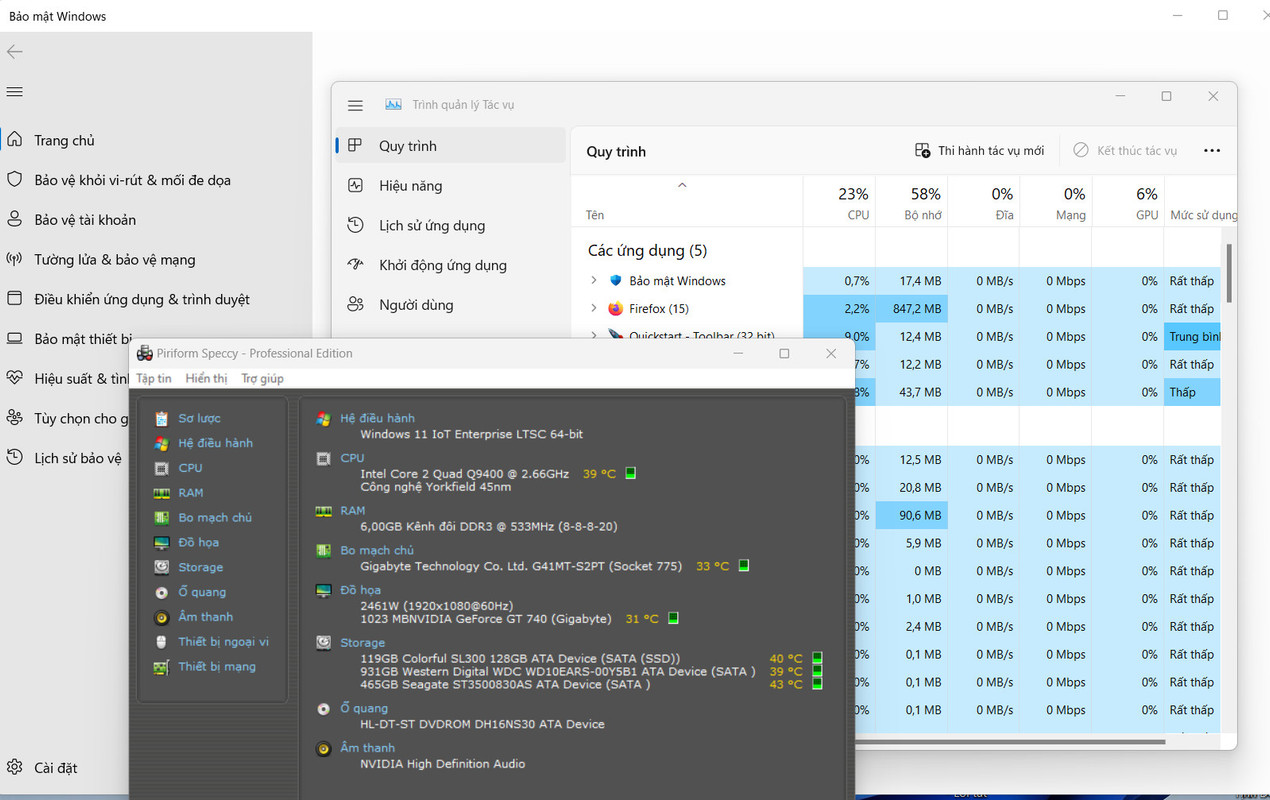Click CPU temperature indicator next to 39 °C

(x=631, y=473)
